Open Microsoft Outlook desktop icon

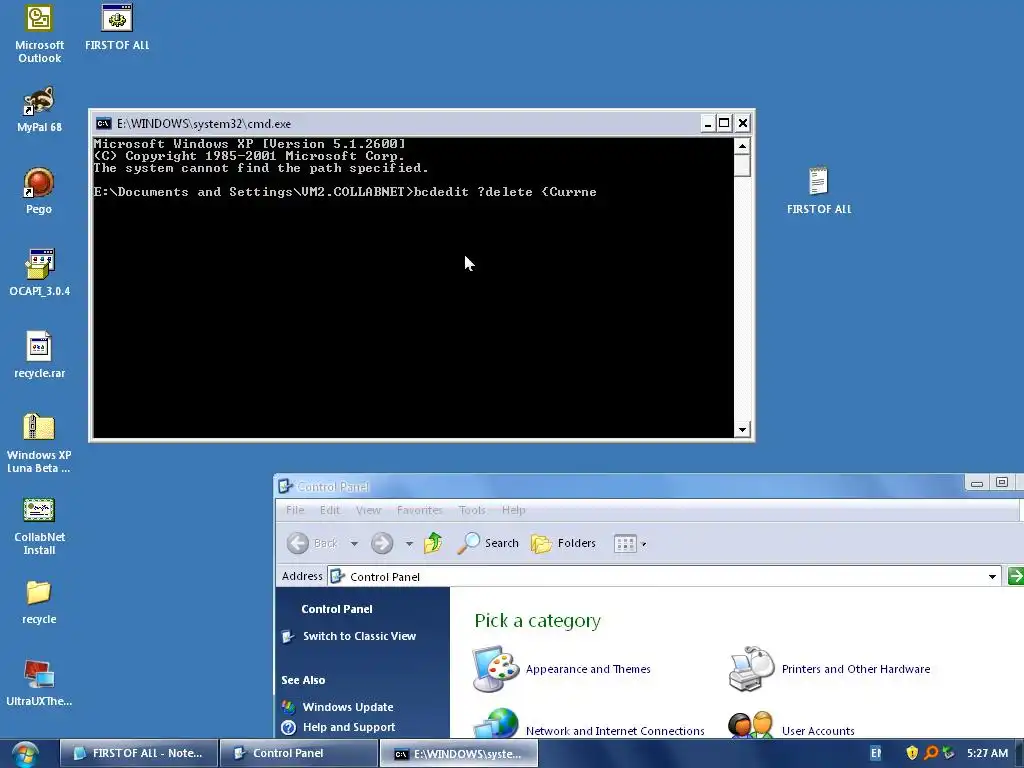(x=39, y=34)
